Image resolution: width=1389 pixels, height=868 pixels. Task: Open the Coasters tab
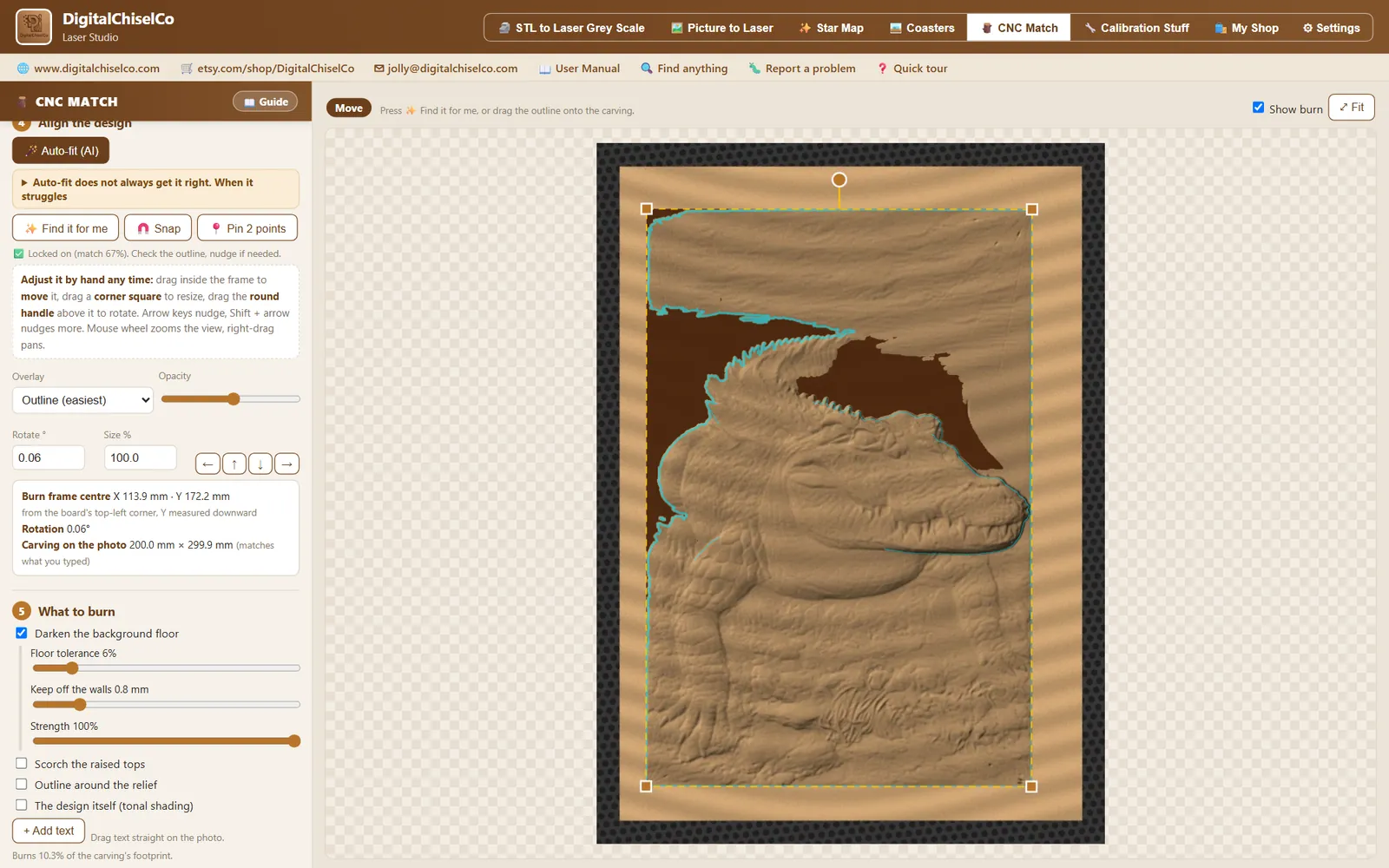[x=922, y=28]
